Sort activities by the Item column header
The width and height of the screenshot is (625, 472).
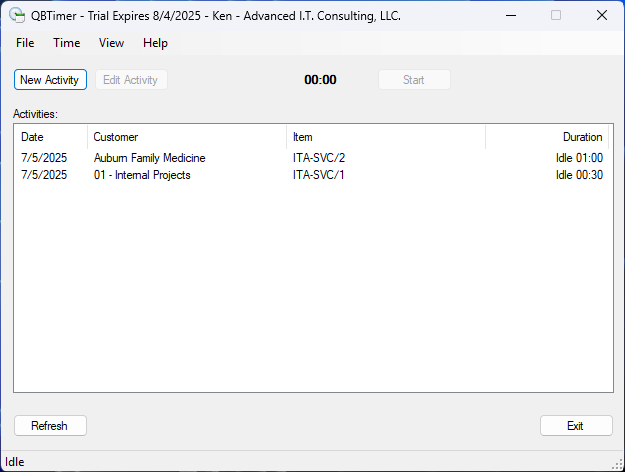click(385, 137)
